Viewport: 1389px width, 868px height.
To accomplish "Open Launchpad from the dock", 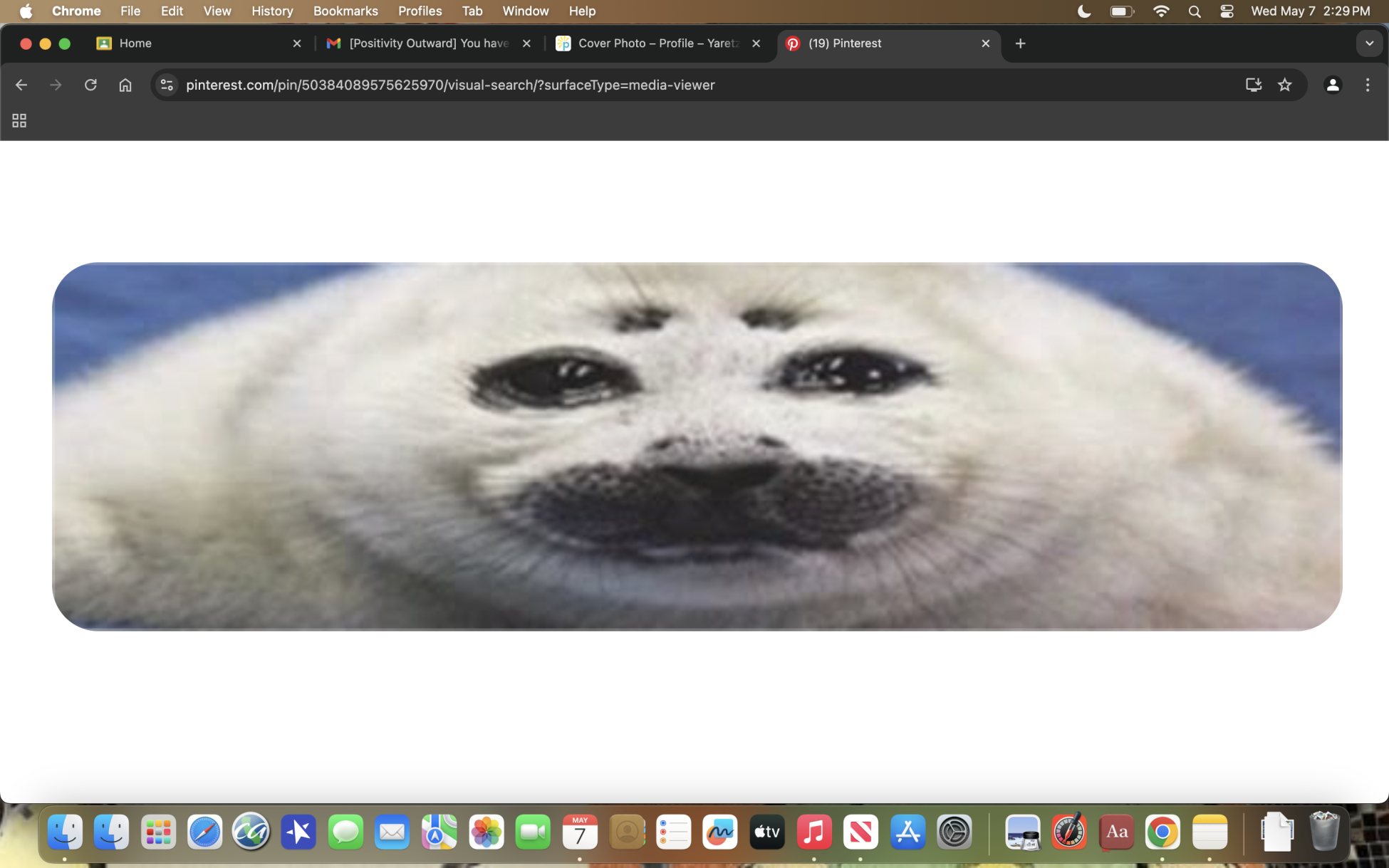I will pos(158,832).
